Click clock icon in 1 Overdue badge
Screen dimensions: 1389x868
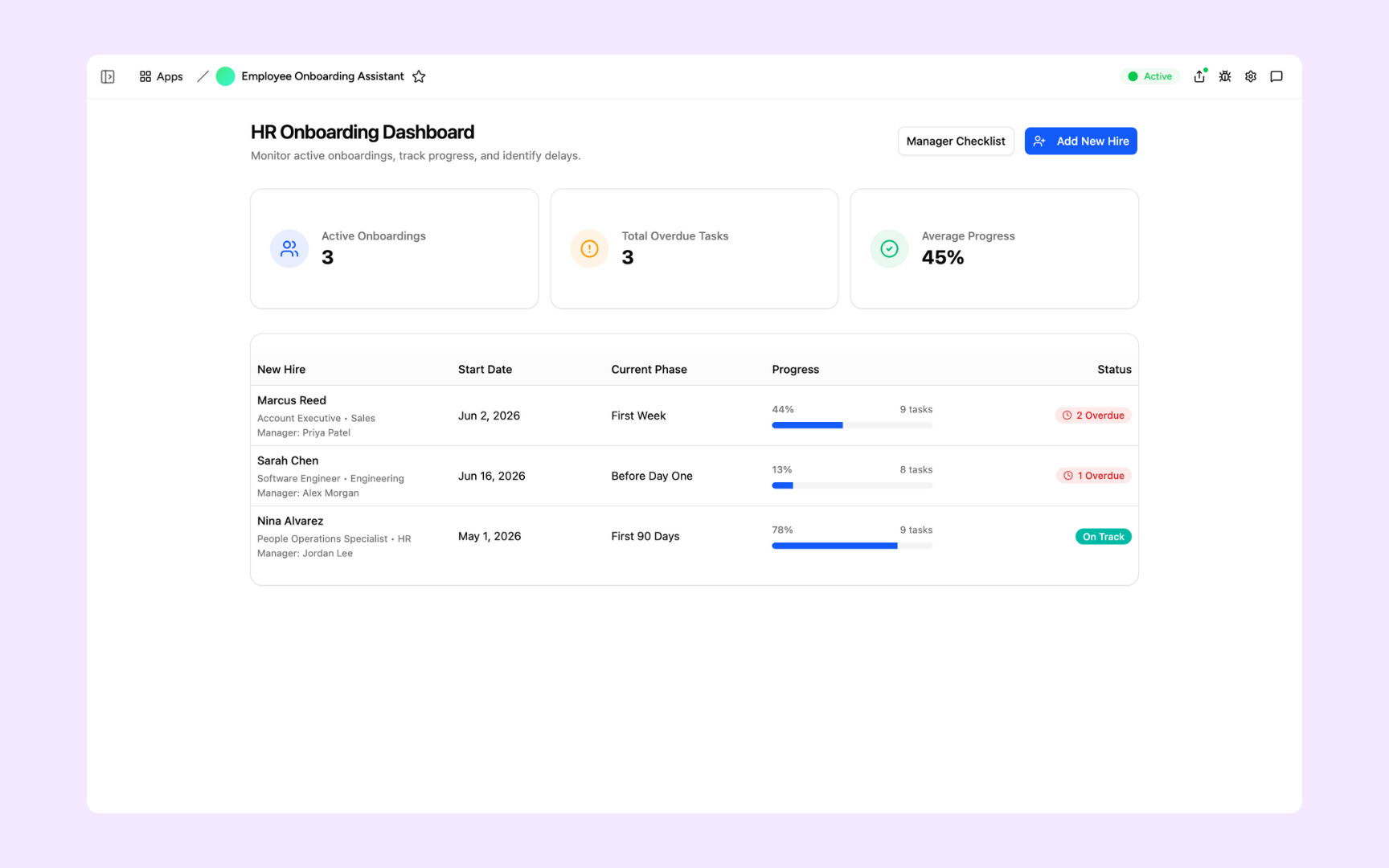point(1068,476)
